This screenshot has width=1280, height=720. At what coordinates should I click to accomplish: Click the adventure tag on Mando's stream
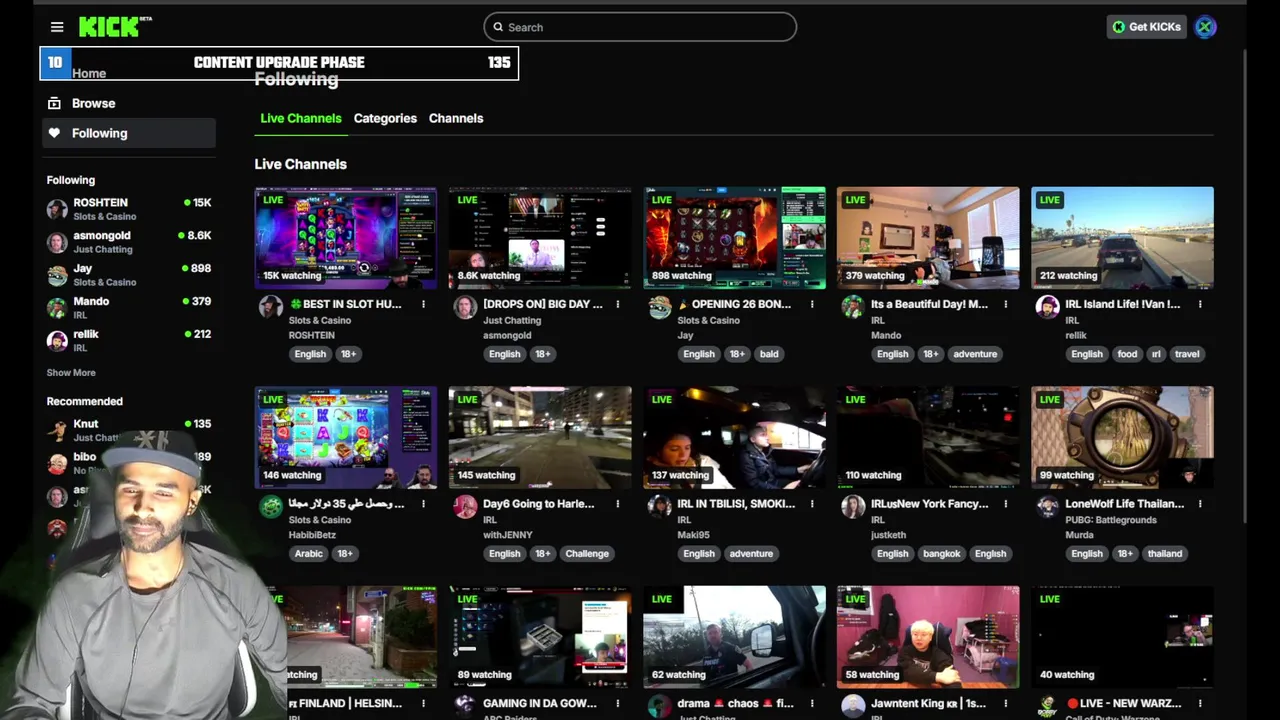click(975, 354)
